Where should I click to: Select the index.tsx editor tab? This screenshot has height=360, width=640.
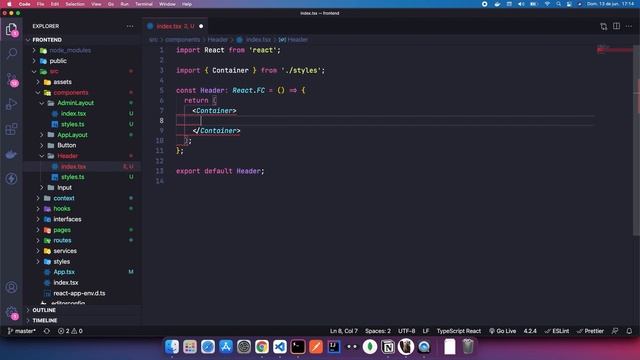[176, 26]
